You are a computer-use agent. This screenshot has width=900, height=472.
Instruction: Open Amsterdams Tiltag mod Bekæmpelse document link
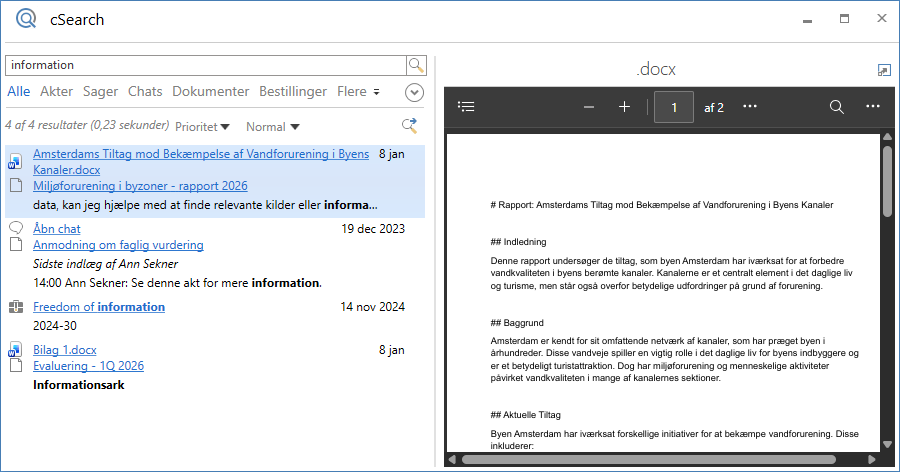coord(201,162)
